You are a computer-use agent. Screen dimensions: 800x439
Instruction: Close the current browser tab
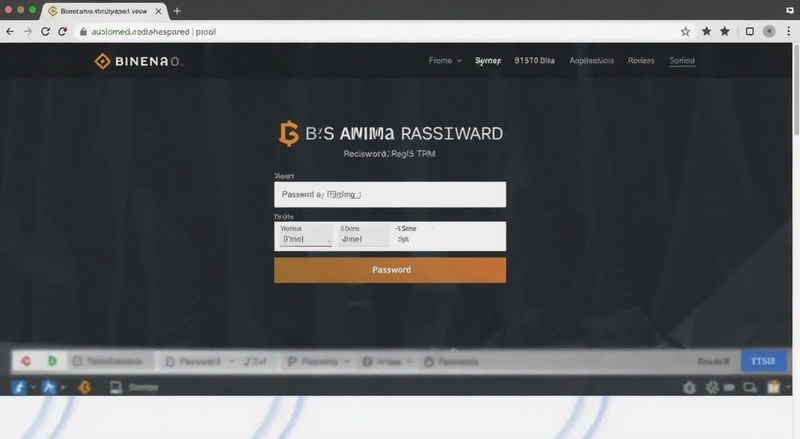tap(158, 11)
